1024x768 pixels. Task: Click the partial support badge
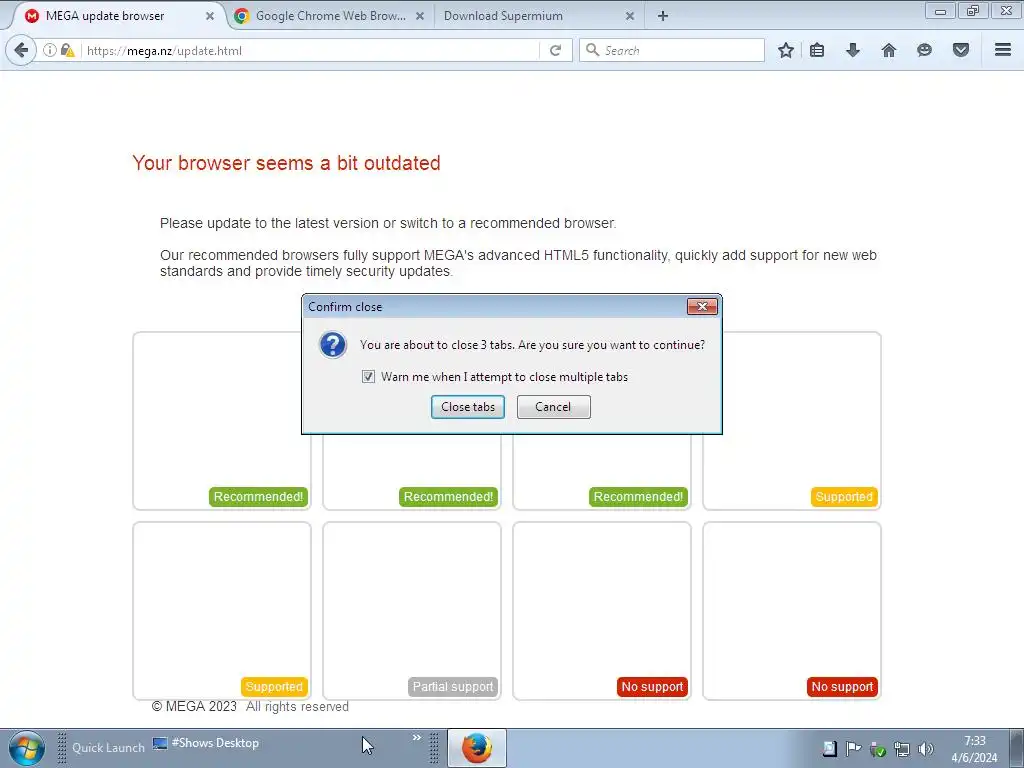[453, 686]
